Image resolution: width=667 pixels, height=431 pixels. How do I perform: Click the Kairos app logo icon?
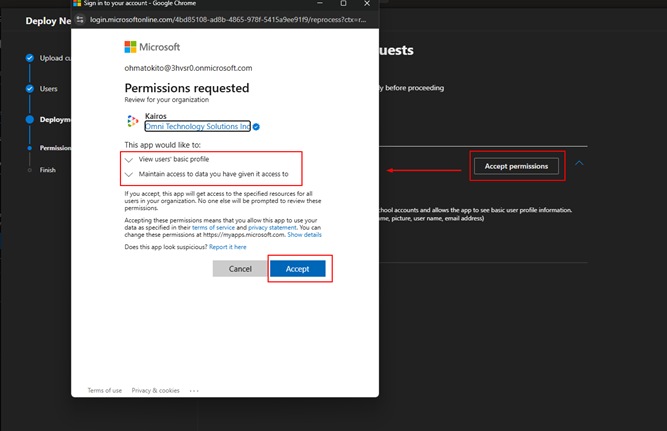132,121
